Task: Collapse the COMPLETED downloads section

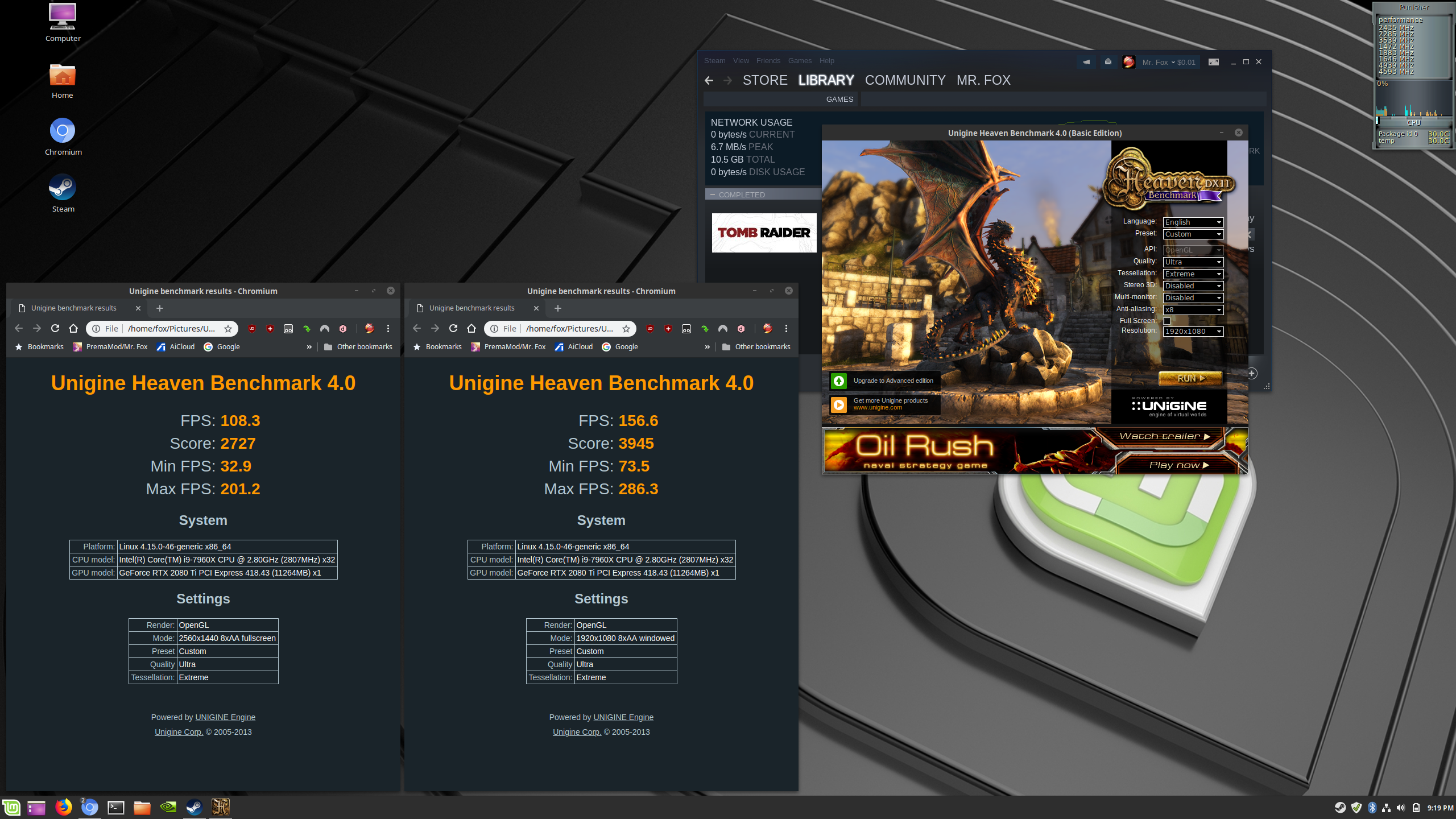Action: click(x=713, y=195)
